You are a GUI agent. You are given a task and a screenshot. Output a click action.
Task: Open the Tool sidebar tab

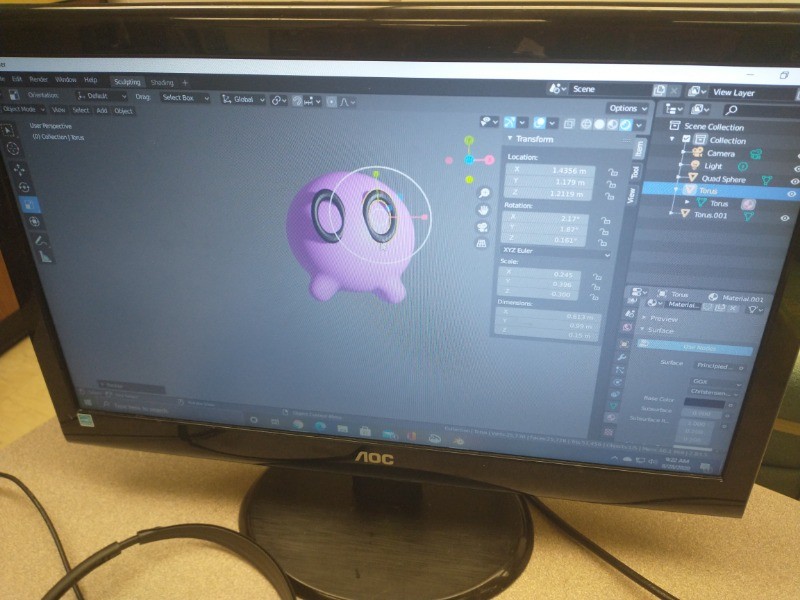point(635,172)
